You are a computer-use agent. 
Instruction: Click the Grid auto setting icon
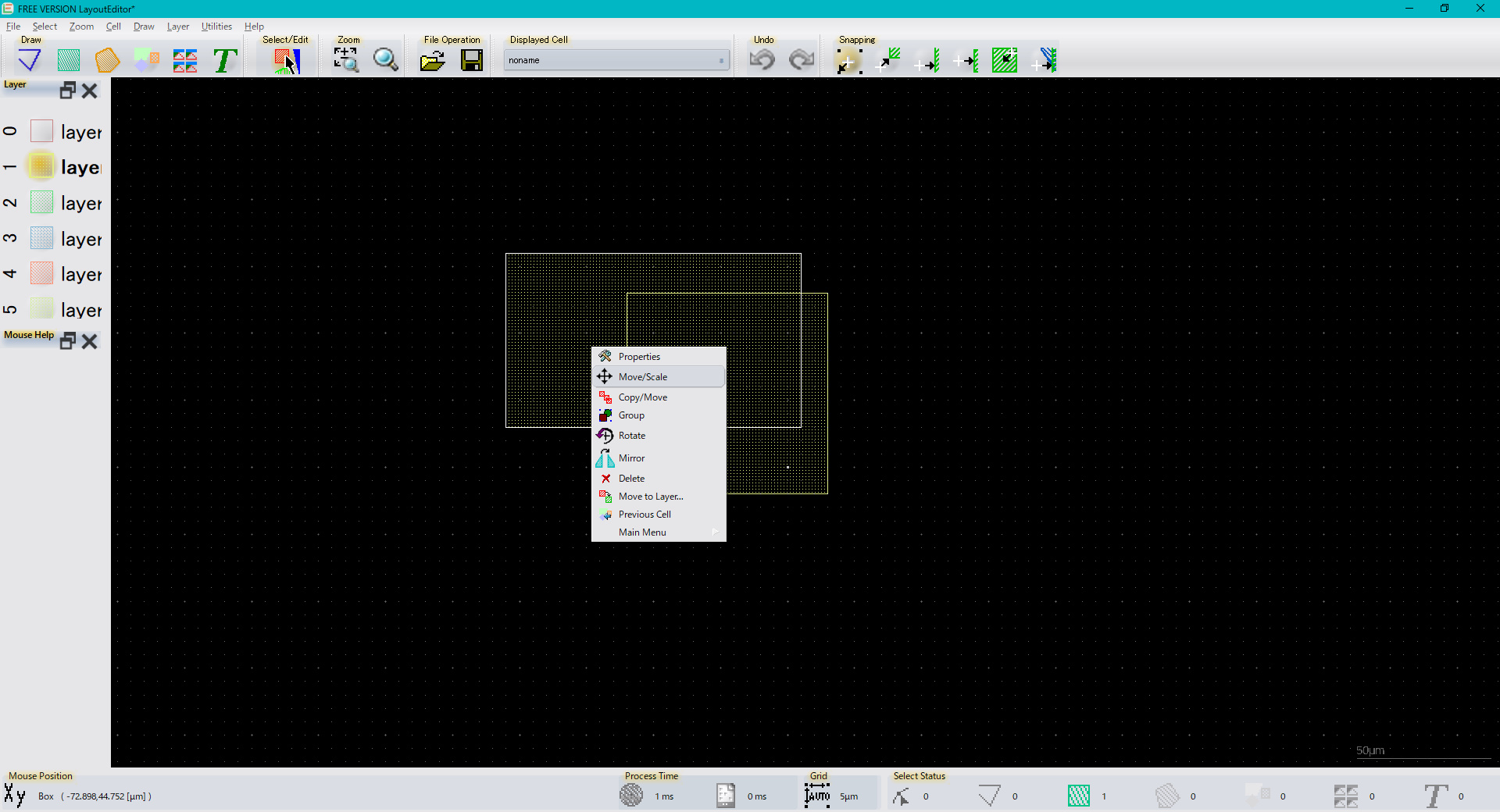[817, 796]
